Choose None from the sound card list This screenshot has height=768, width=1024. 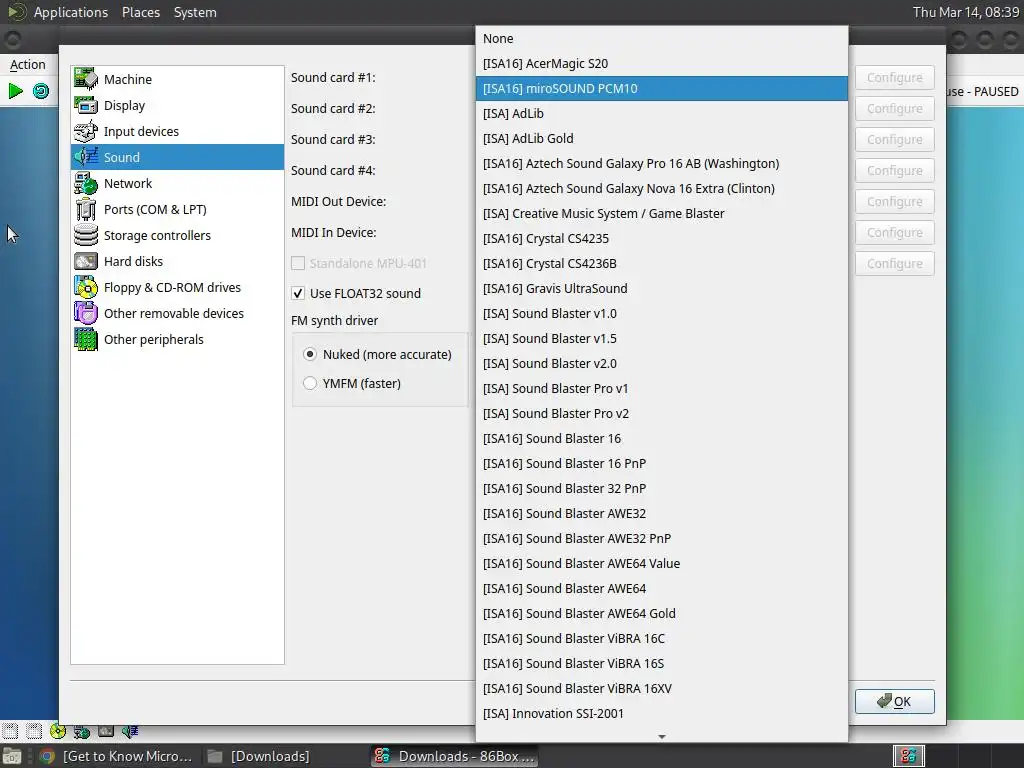click(662, 39)
